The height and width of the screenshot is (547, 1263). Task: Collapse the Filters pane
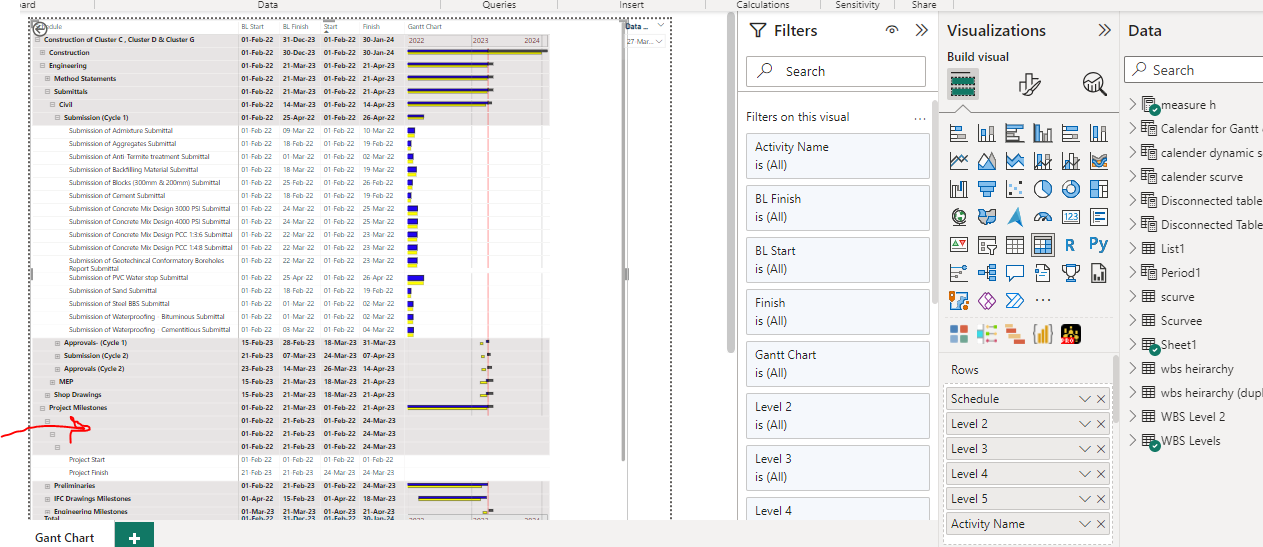922,31
